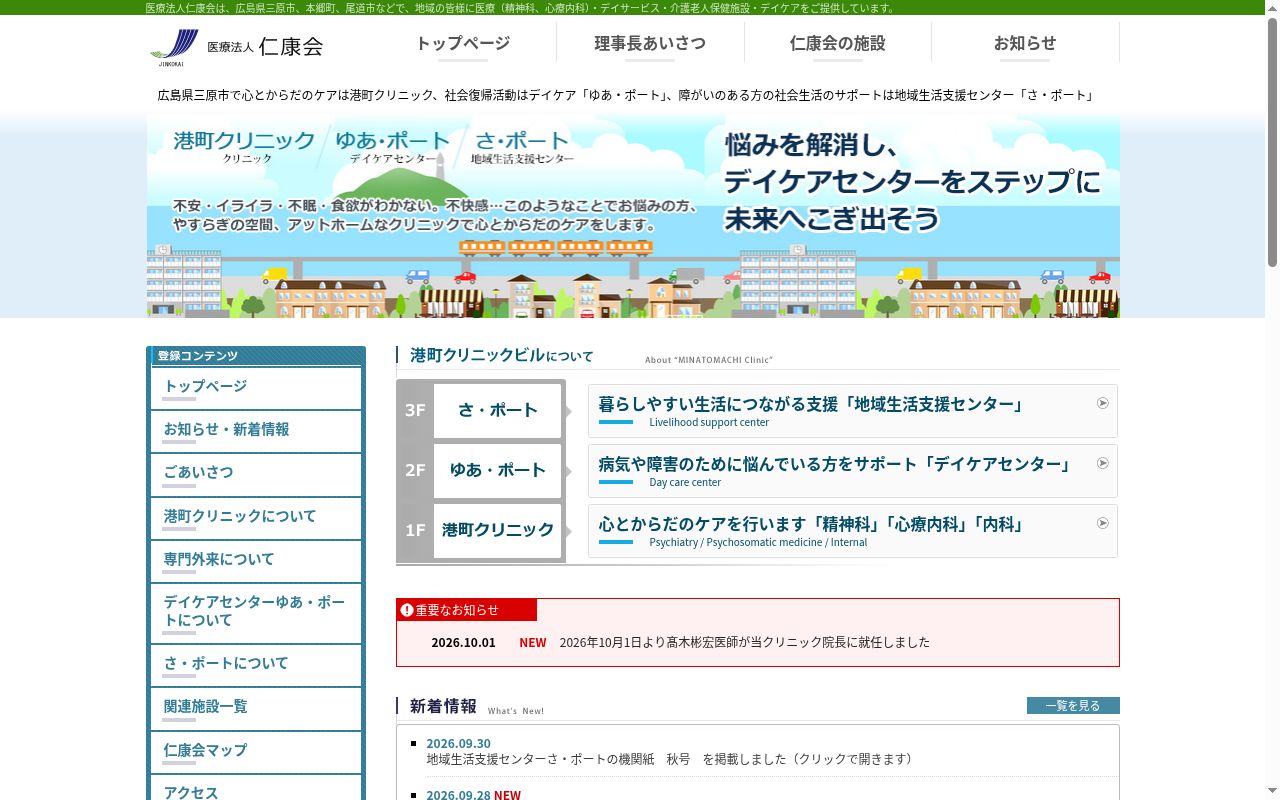Click the 重要なお知らせ red label
The width and height of the screenshot is (1280, 800).
(x=466, y=610)
